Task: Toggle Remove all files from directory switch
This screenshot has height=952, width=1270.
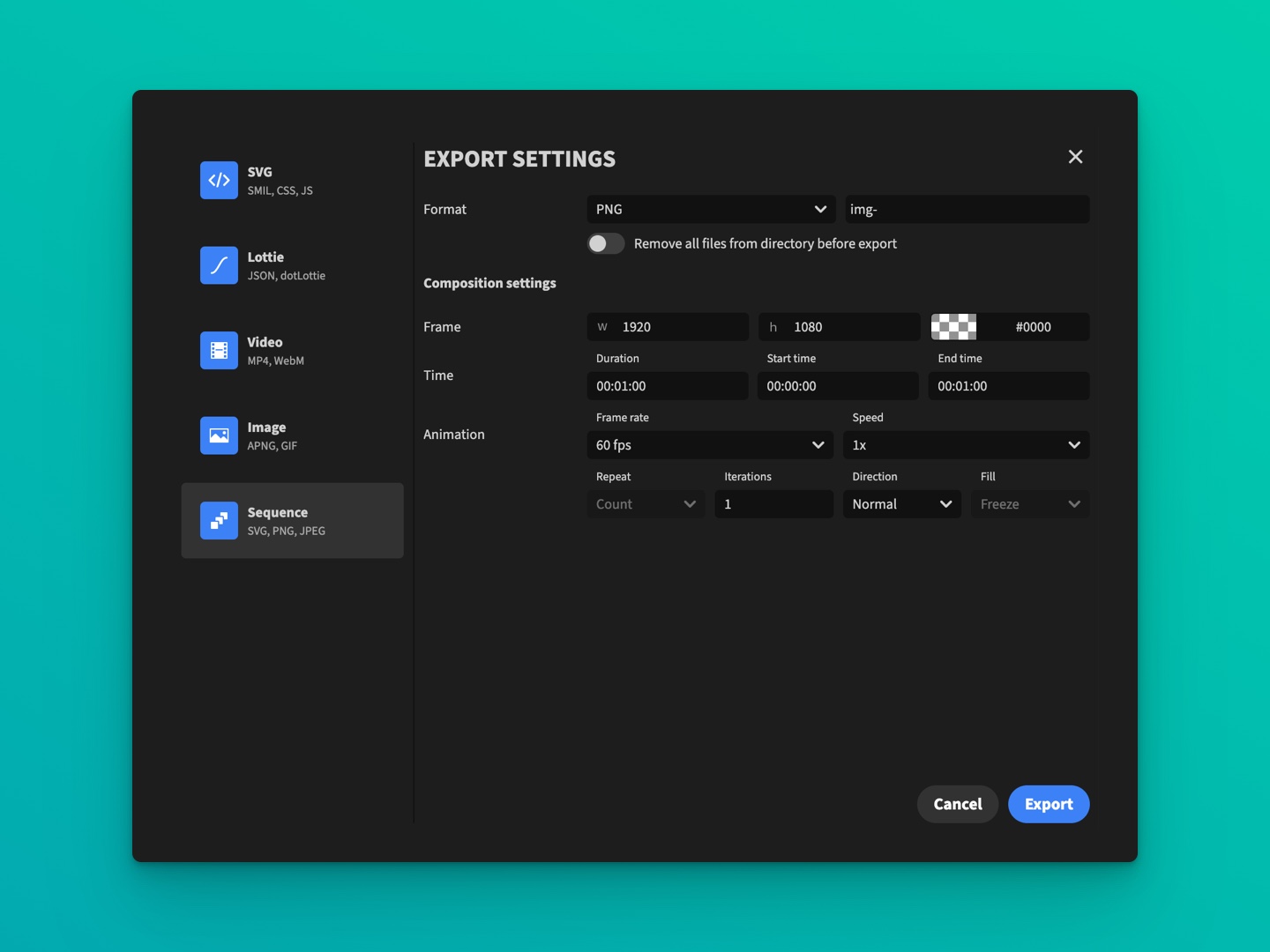Action: tap(606, 243)
